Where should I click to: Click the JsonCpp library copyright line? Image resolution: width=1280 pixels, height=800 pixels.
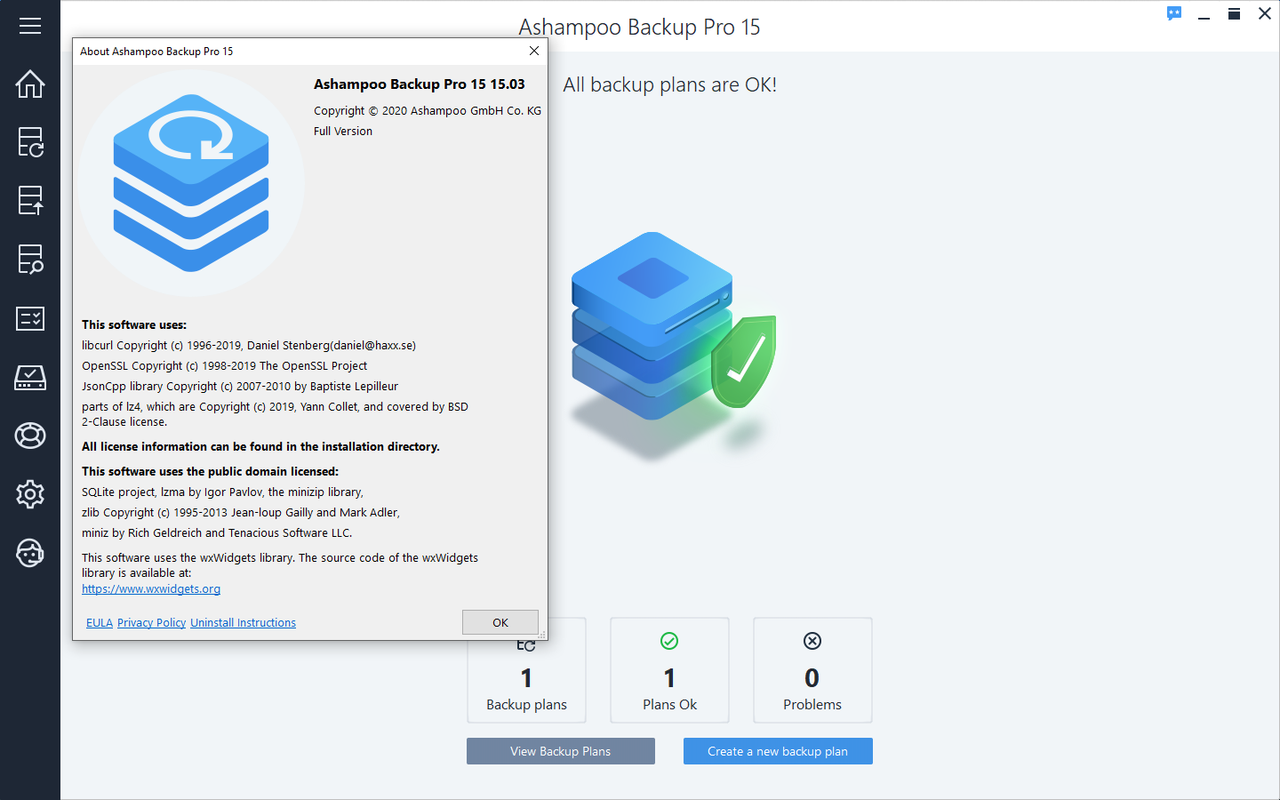point(240,386)
